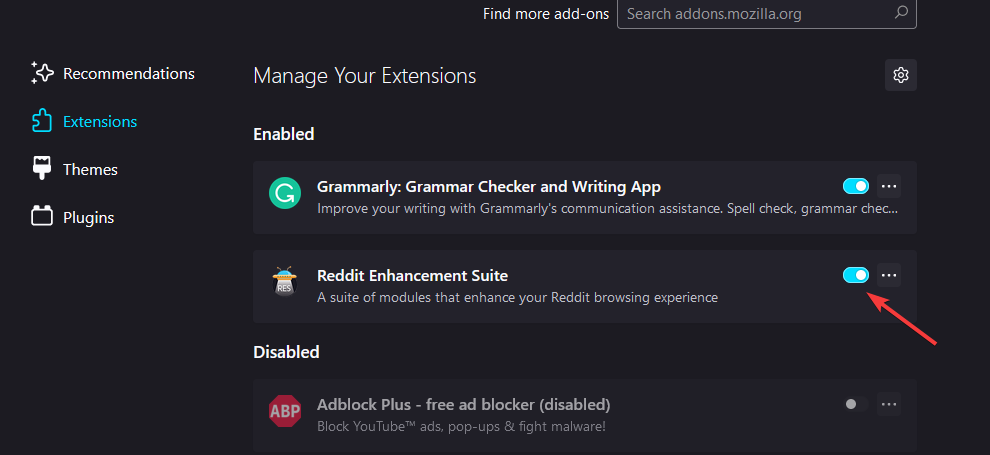The width and height of the screenshot is (990, 455).
Task: Click the Recommendations sparkle icon
Action: click(x=42, y=73)
